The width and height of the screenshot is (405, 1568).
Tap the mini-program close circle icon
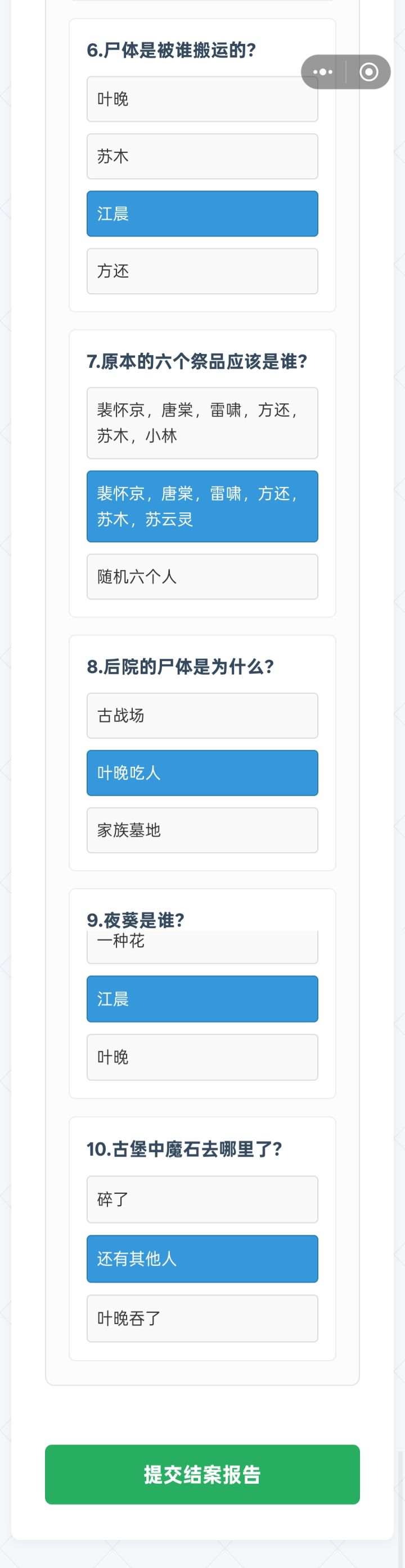pos(368,72)
